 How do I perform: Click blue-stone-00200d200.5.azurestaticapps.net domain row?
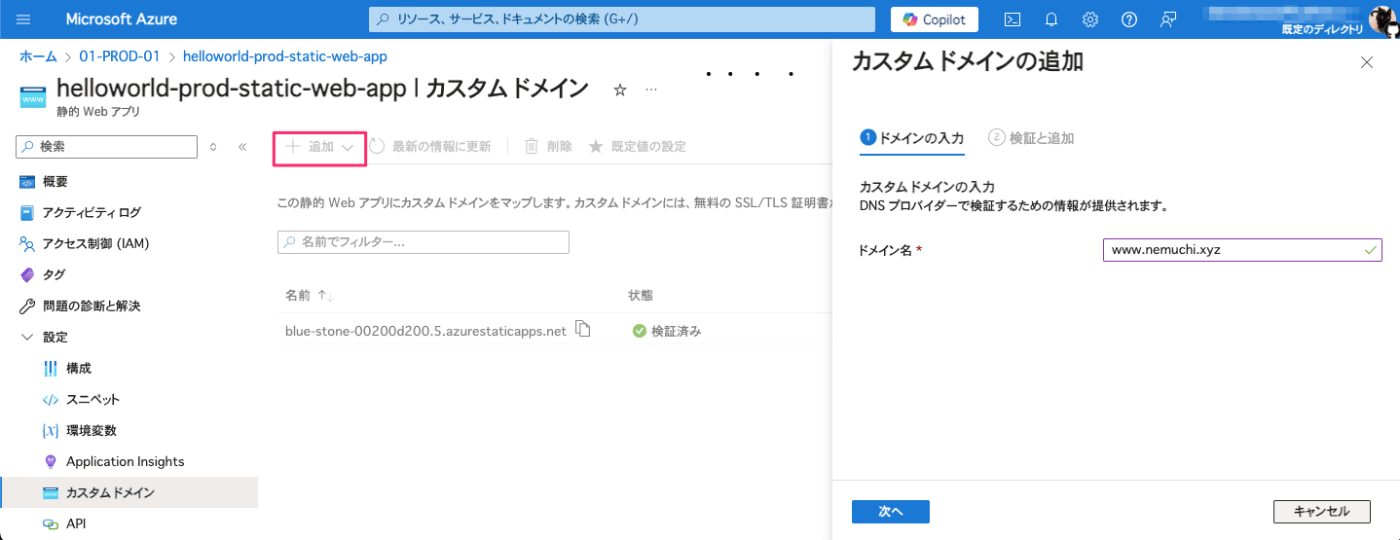(425, 330)
